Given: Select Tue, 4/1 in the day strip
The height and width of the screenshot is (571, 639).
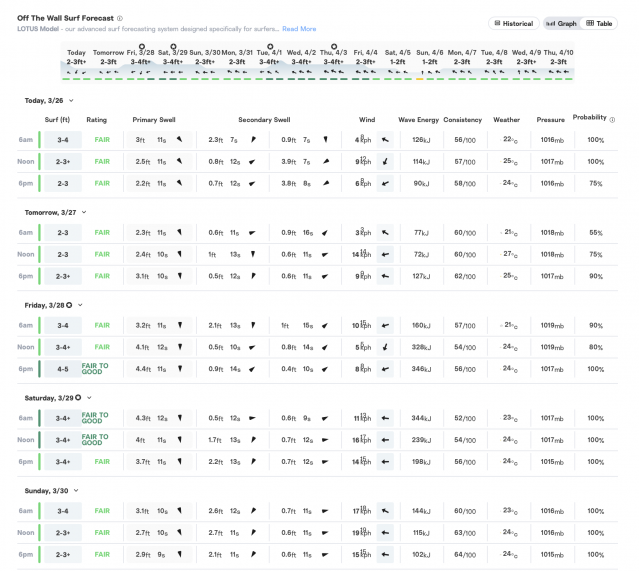Looking at the screenshot, I should (269, 63).
